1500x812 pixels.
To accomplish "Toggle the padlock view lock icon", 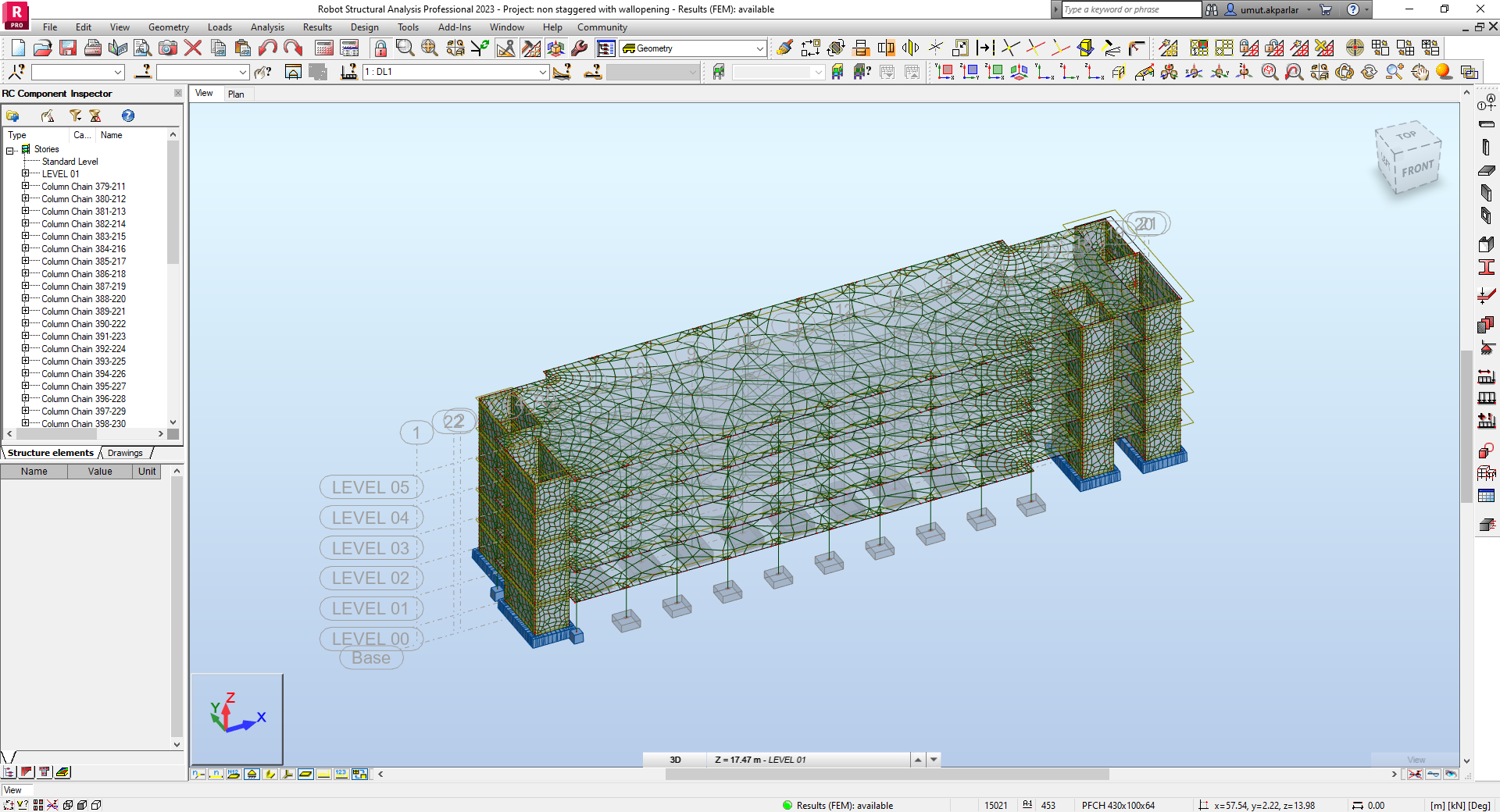I will point(380,48).
